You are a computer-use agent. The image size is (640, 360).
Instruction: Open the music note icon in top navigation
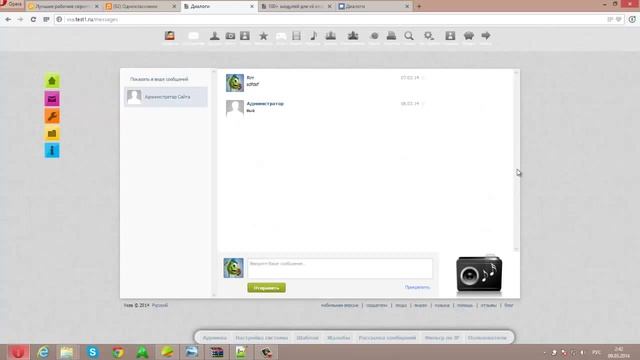click(313, 36)
